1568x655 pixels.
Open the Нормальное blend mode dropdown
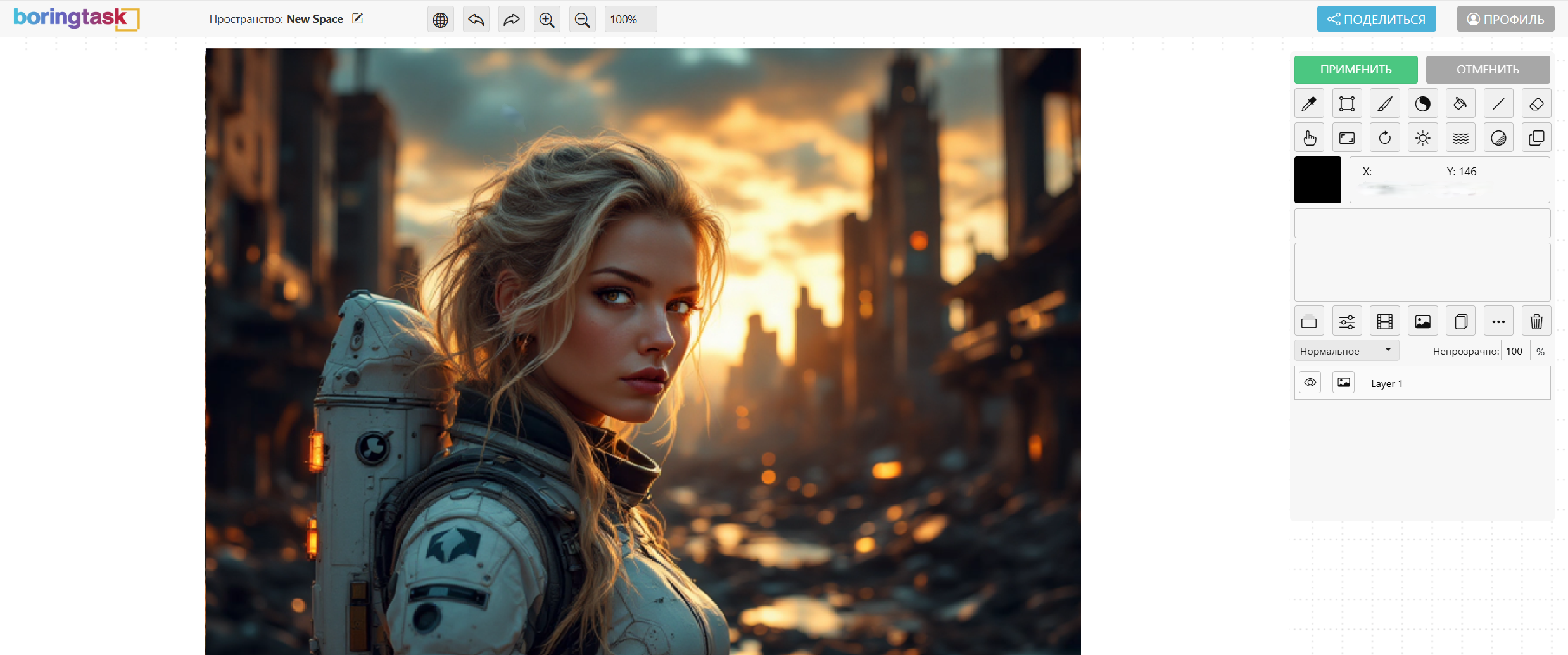tap(1346, 351)
